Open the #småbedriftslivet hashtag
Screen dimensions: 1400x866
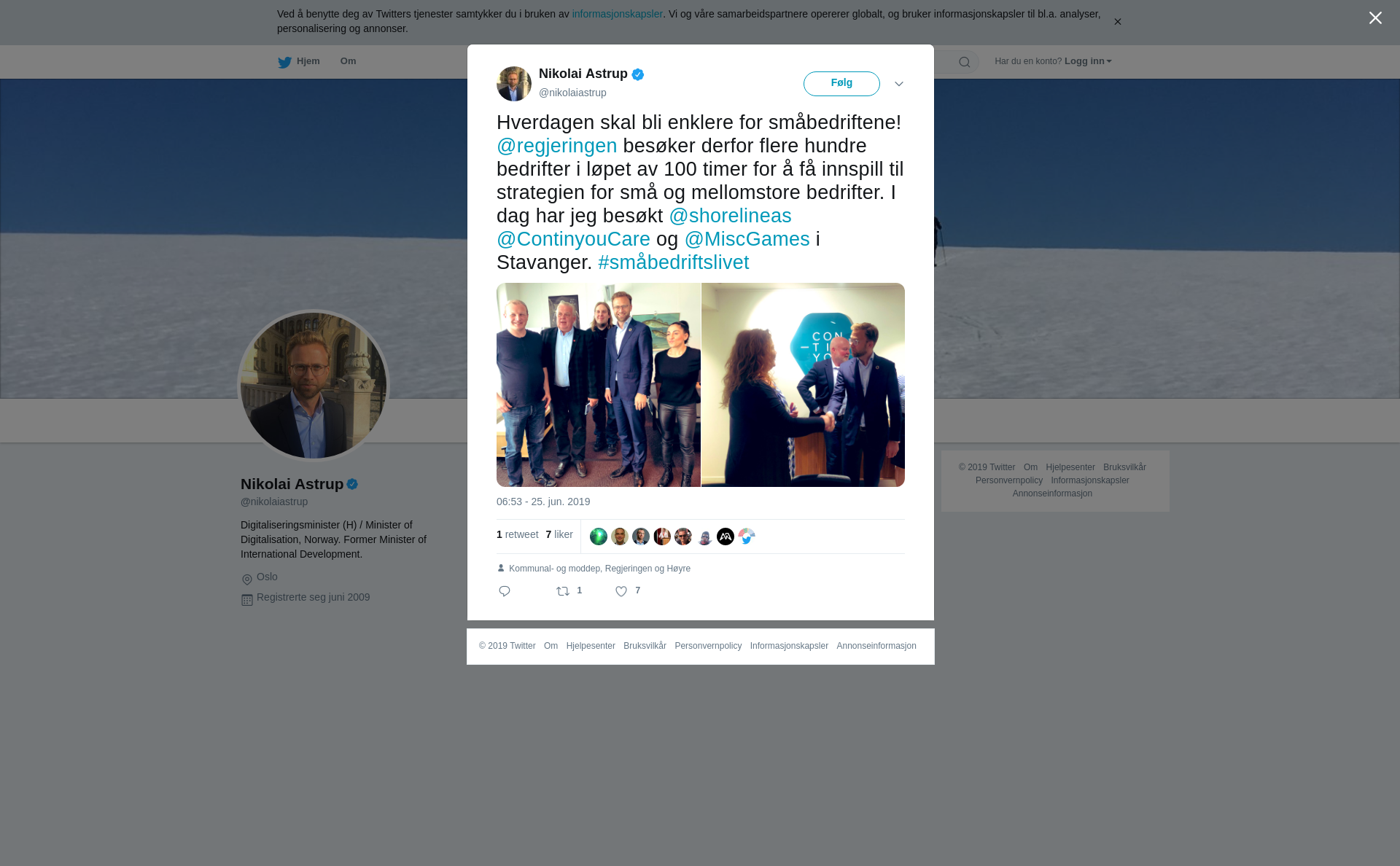click(674, 262)
